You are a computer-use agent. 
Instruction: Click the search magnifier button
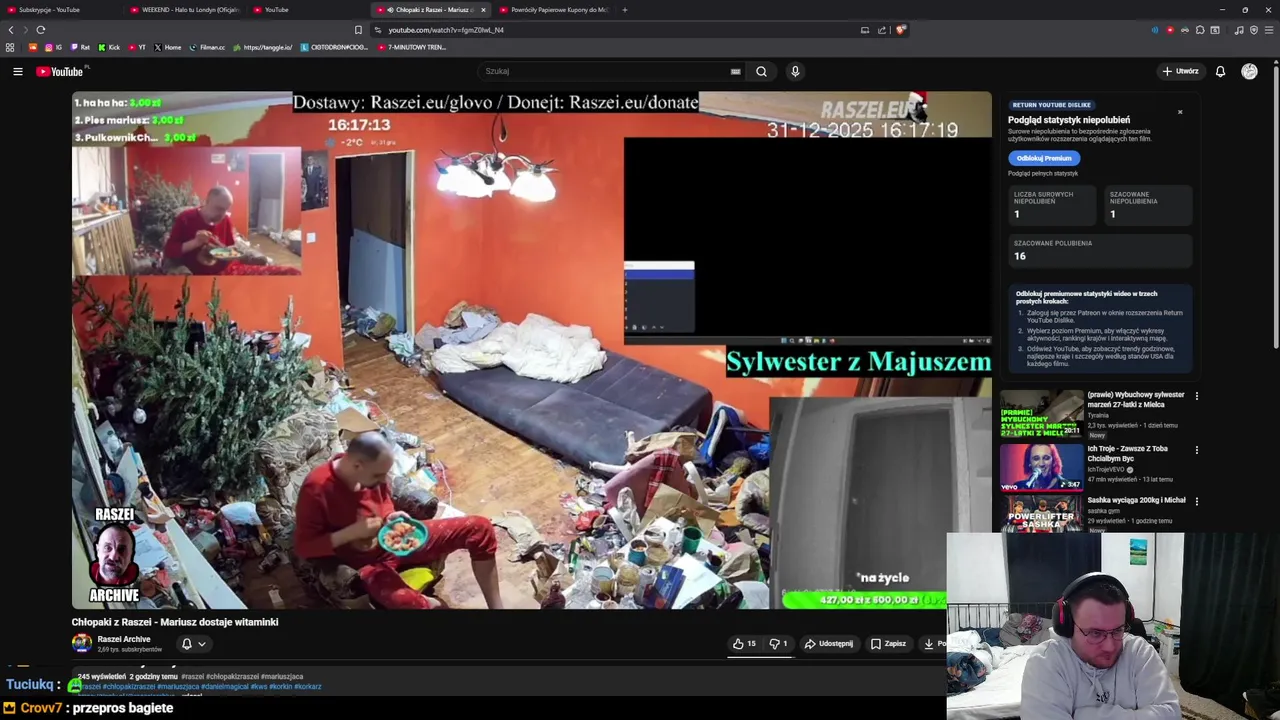pyautogui.click(x=761, y=71)
